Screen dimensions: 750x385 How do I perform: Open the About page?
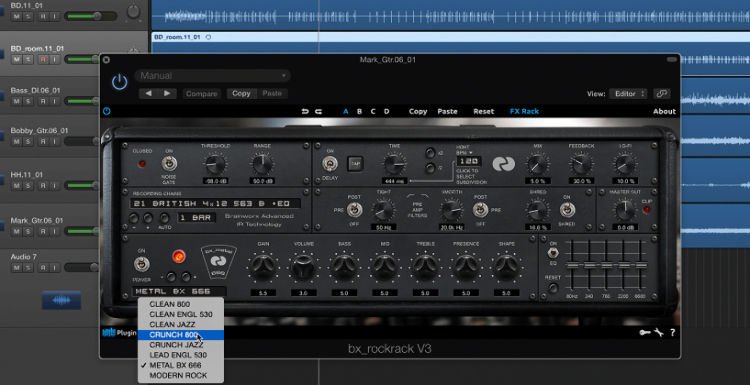click(x=664, y=111)
